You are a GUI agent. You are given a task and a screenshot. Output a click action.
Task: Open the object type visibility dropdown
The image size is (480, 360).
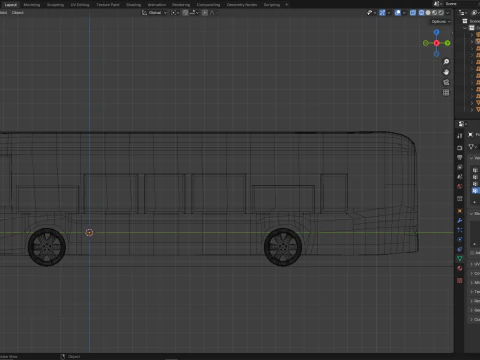click(x=371, y=13)
